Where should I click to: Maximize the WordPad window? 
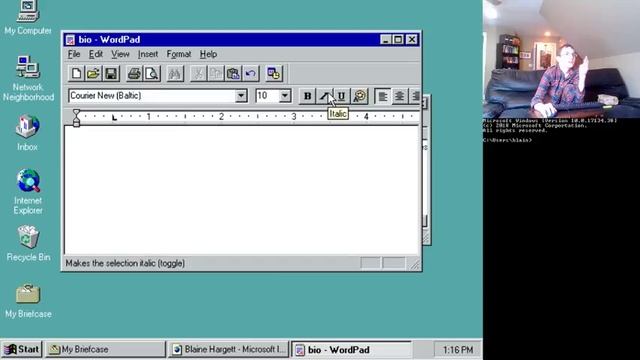coord(398,39)
